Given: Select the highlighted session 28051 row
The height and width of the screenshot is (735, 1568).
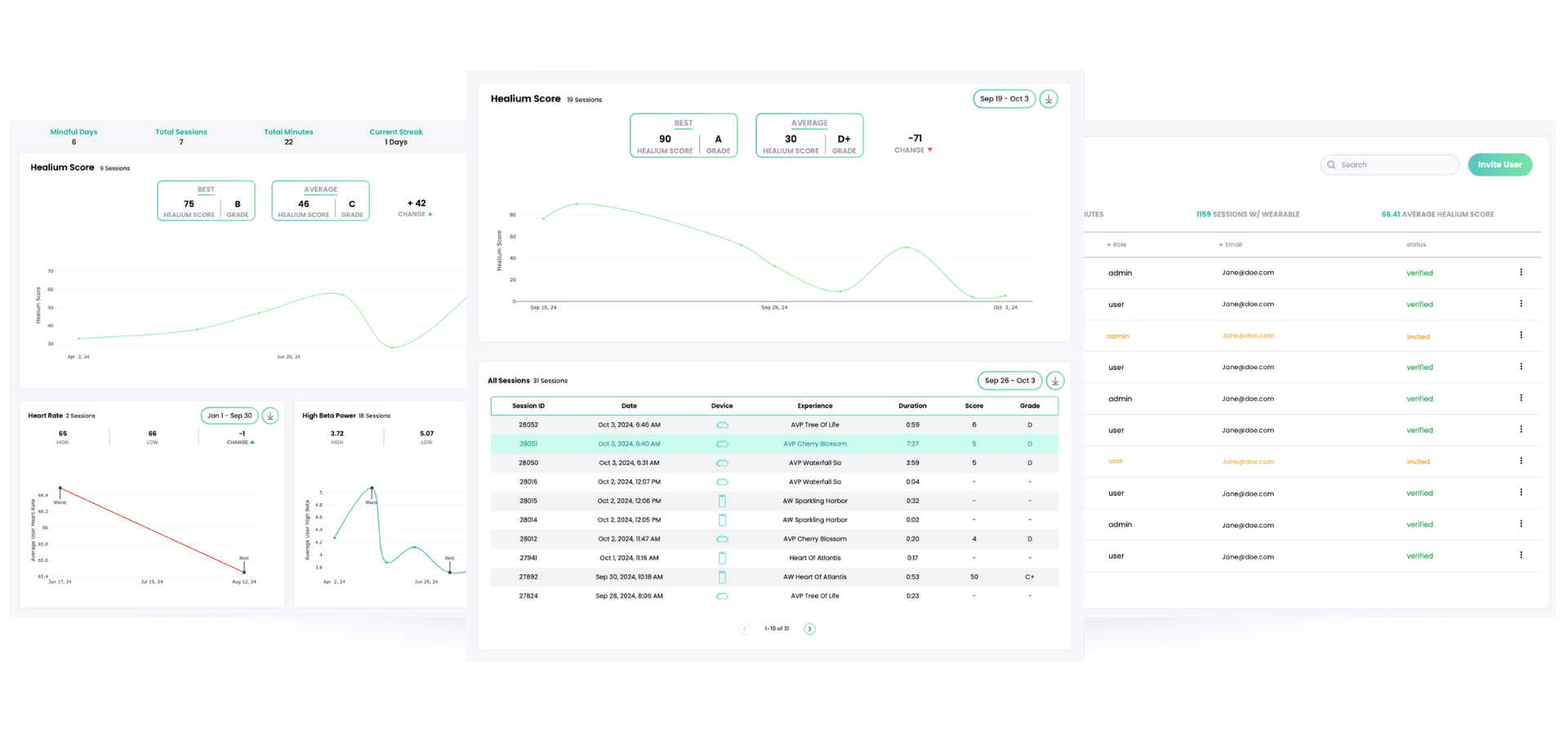Looking at the screenshot, I should (774, 444).
